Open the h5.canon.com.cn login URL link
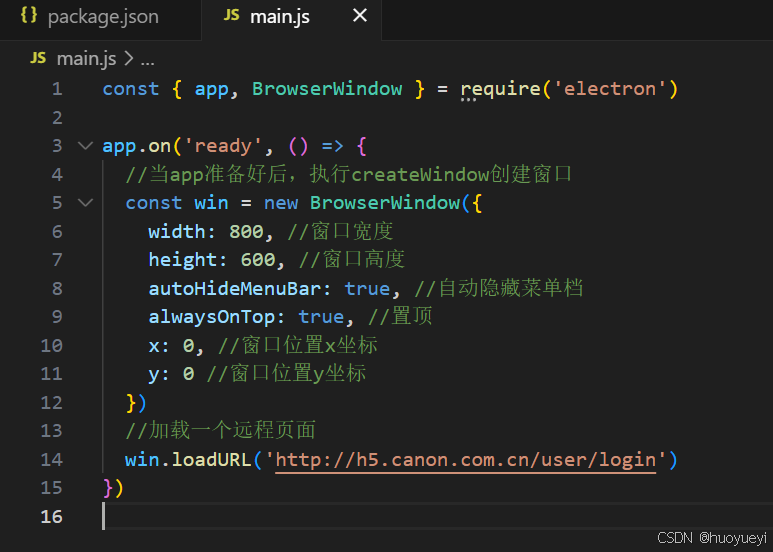This screenshot has height=552, width=773. (465, 460)
